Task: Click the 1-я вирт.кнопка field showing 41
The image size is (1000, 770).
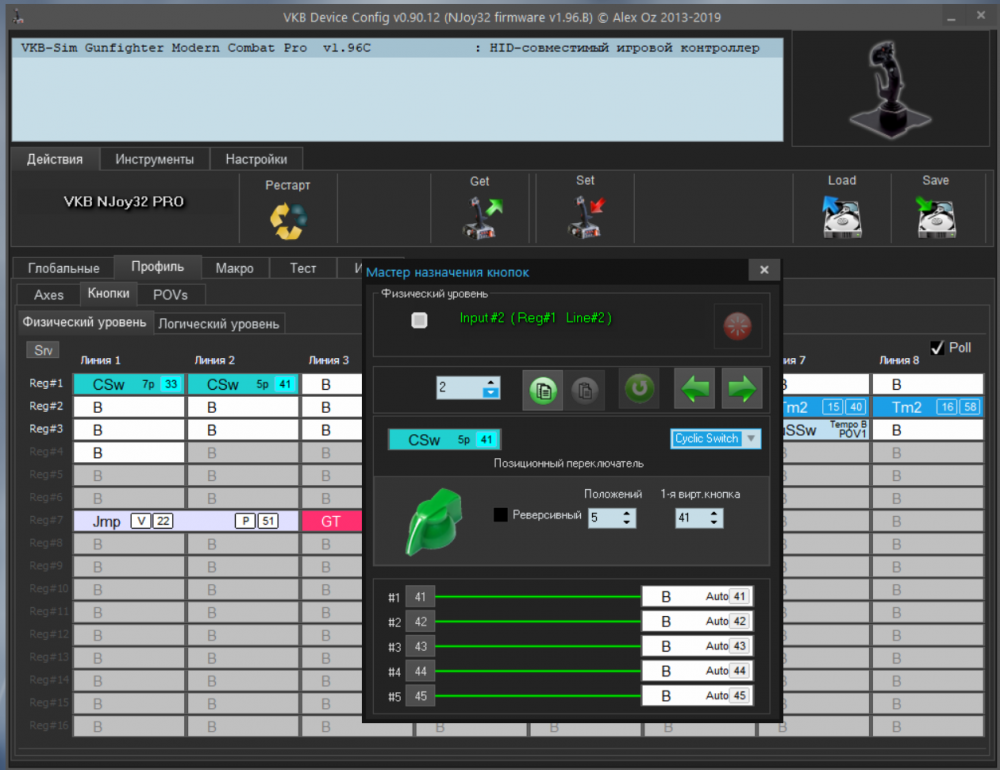Action: (690, 518)
